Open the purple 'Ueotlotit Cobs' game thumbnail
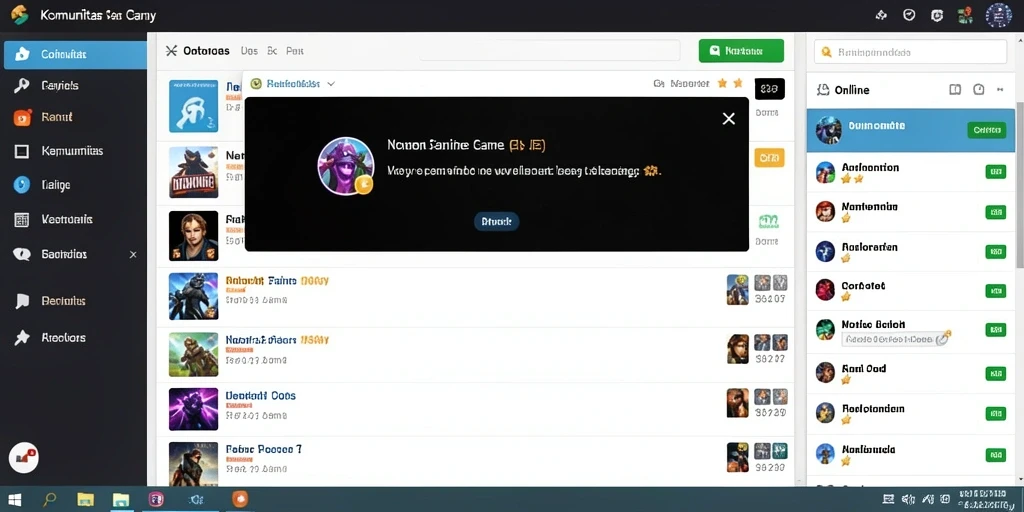 coord(193,409)
